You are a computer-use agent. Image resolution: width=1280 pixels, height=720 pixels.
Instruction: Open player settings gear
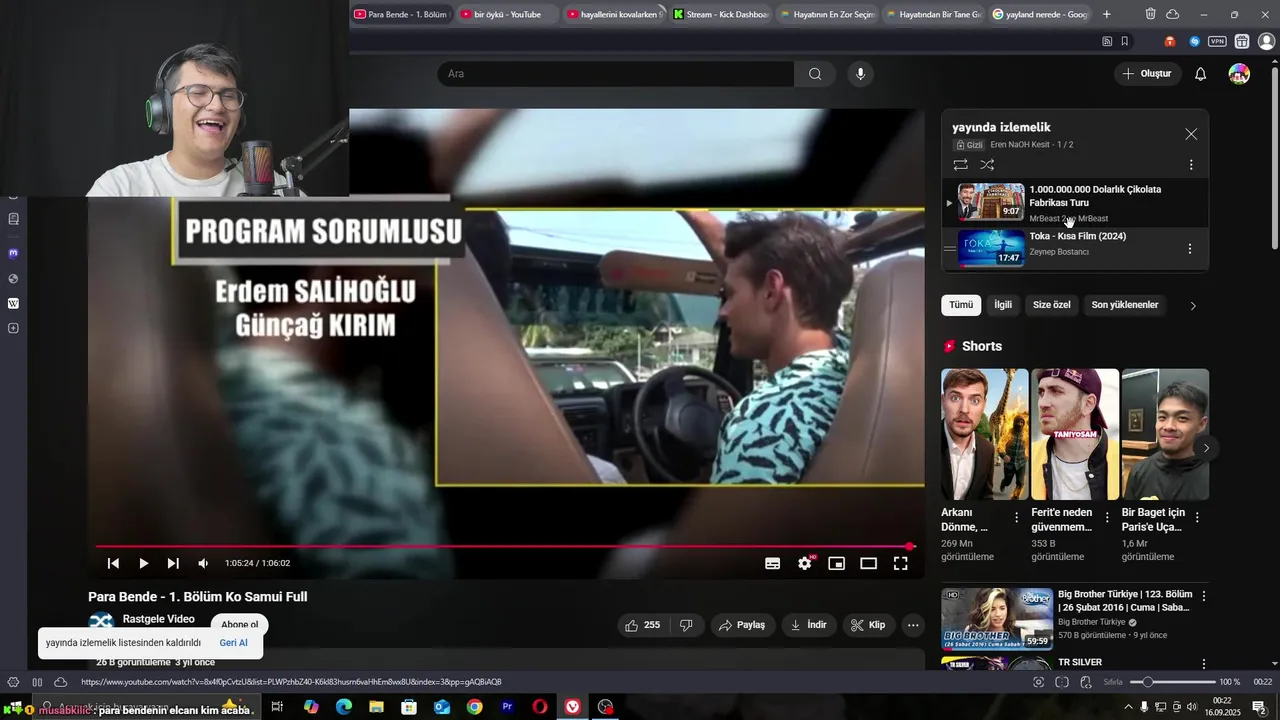point(805,563)
